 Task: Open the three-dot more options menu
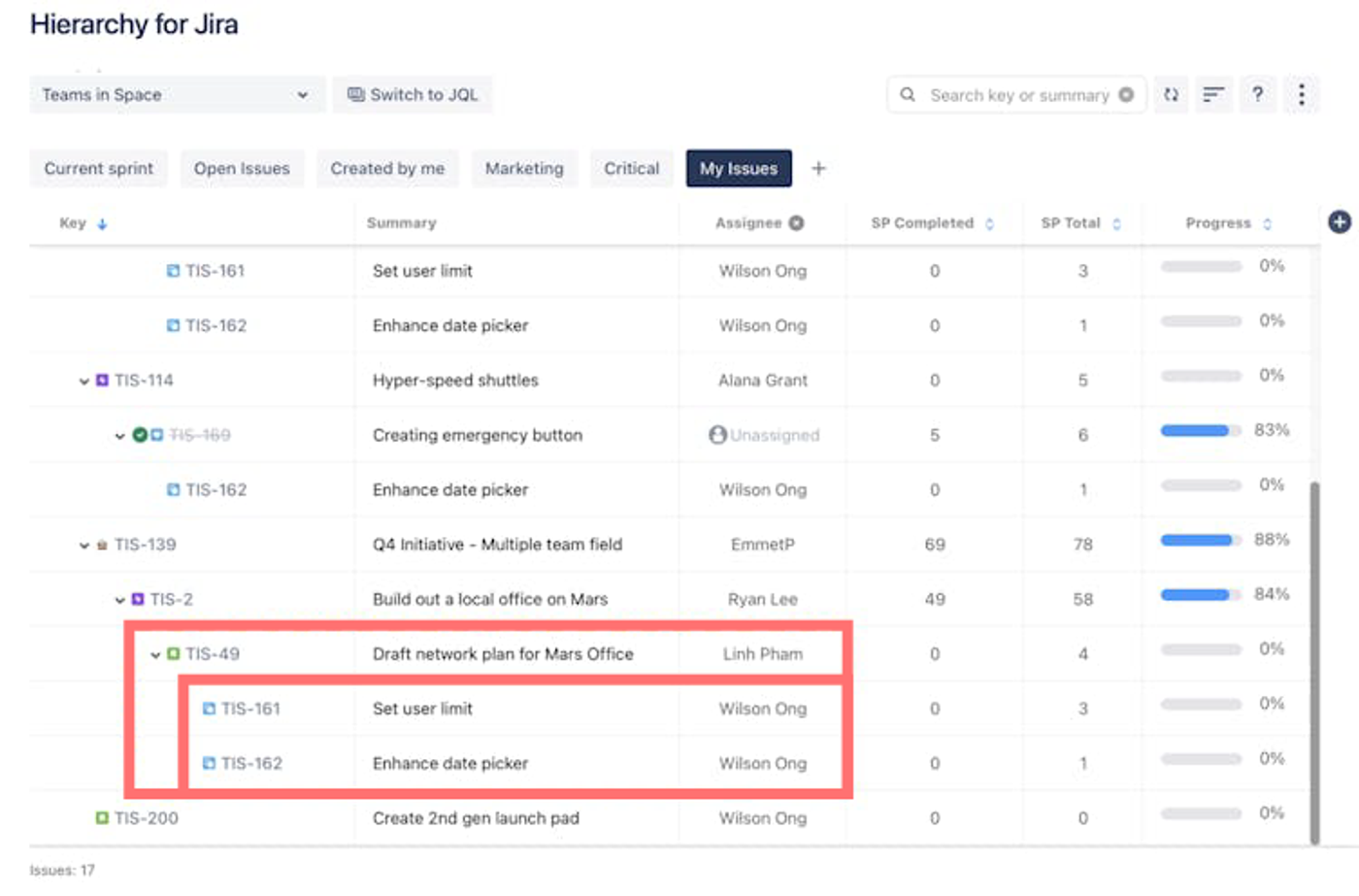(x=1302, y=94)
